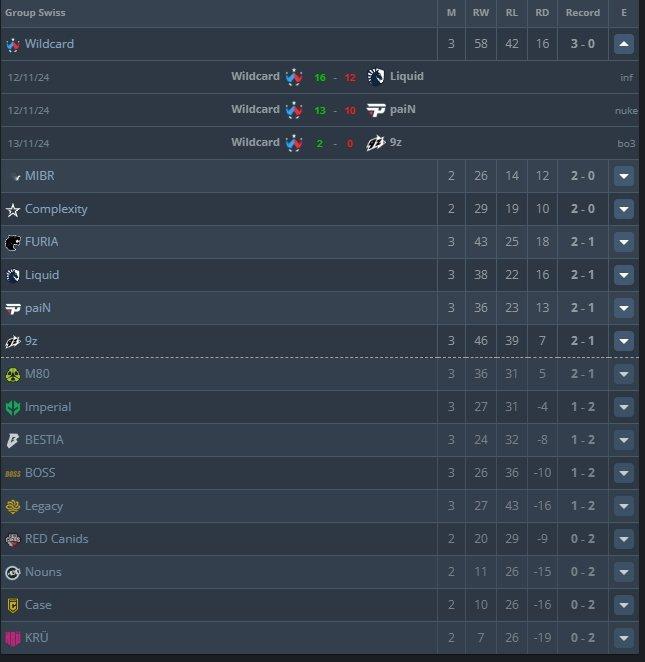The width and height of the screenshot is (645, 662).
Task: Expand the FURIA row dropdown arrow
Action: (x=624, y=242)
